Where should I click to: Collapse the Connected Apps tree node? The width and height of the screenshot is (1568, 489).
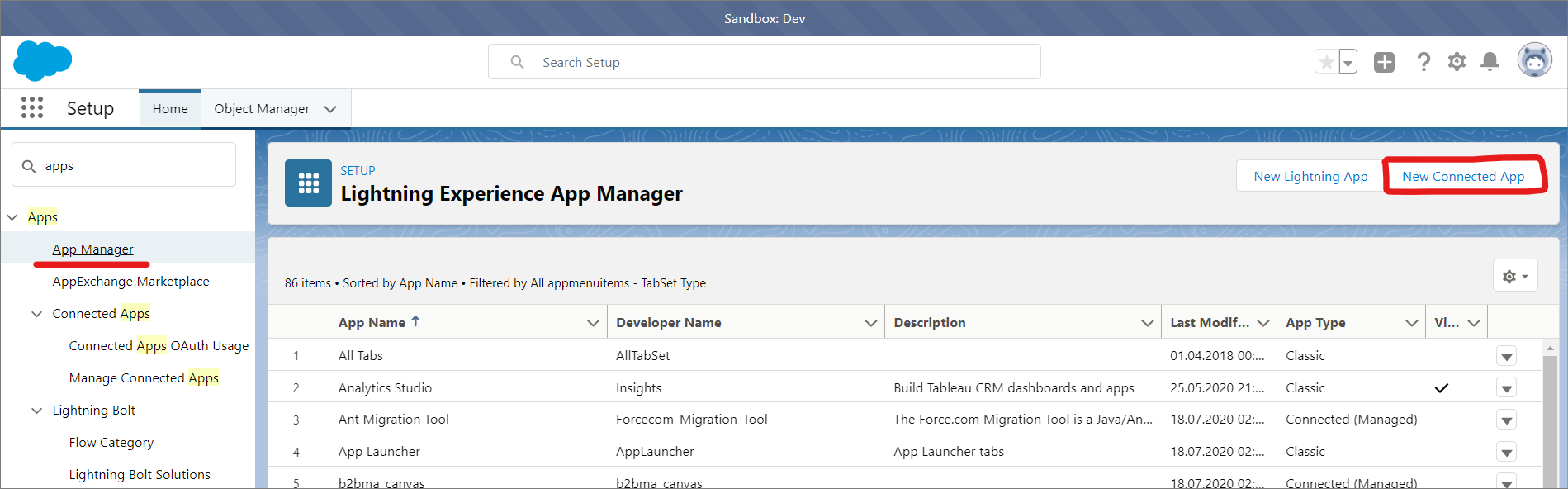[x=36, y=314]
